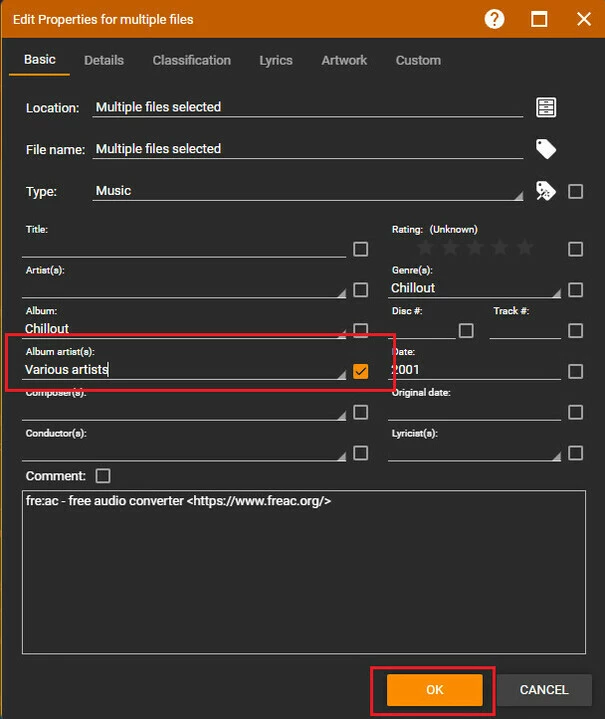Maximize the Edit Properties dialog
This screenshot has height=719, width=605.
(x=539, y=19)
